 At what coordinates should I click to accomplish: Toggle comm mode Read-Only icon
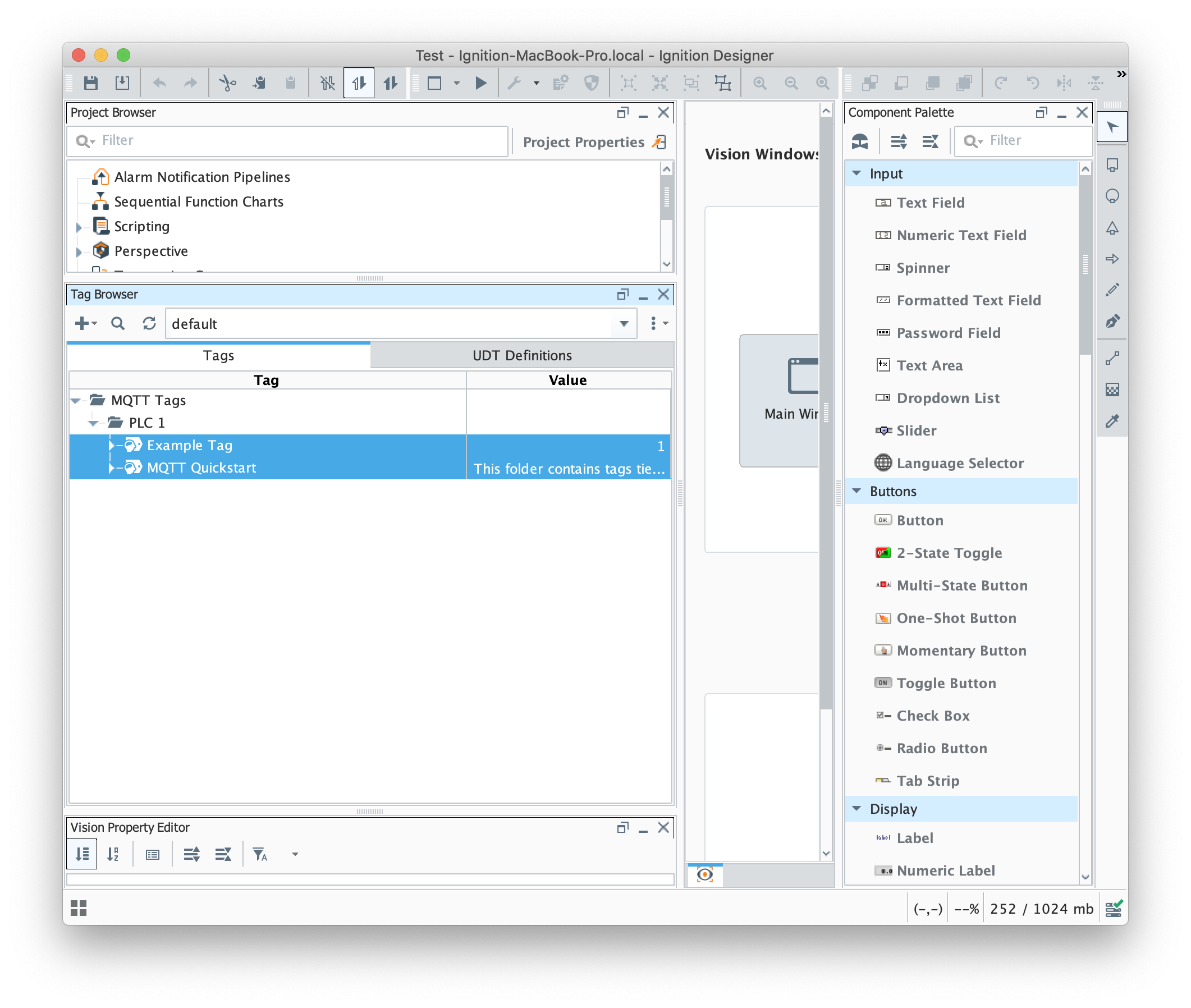(x=359, y=84)
